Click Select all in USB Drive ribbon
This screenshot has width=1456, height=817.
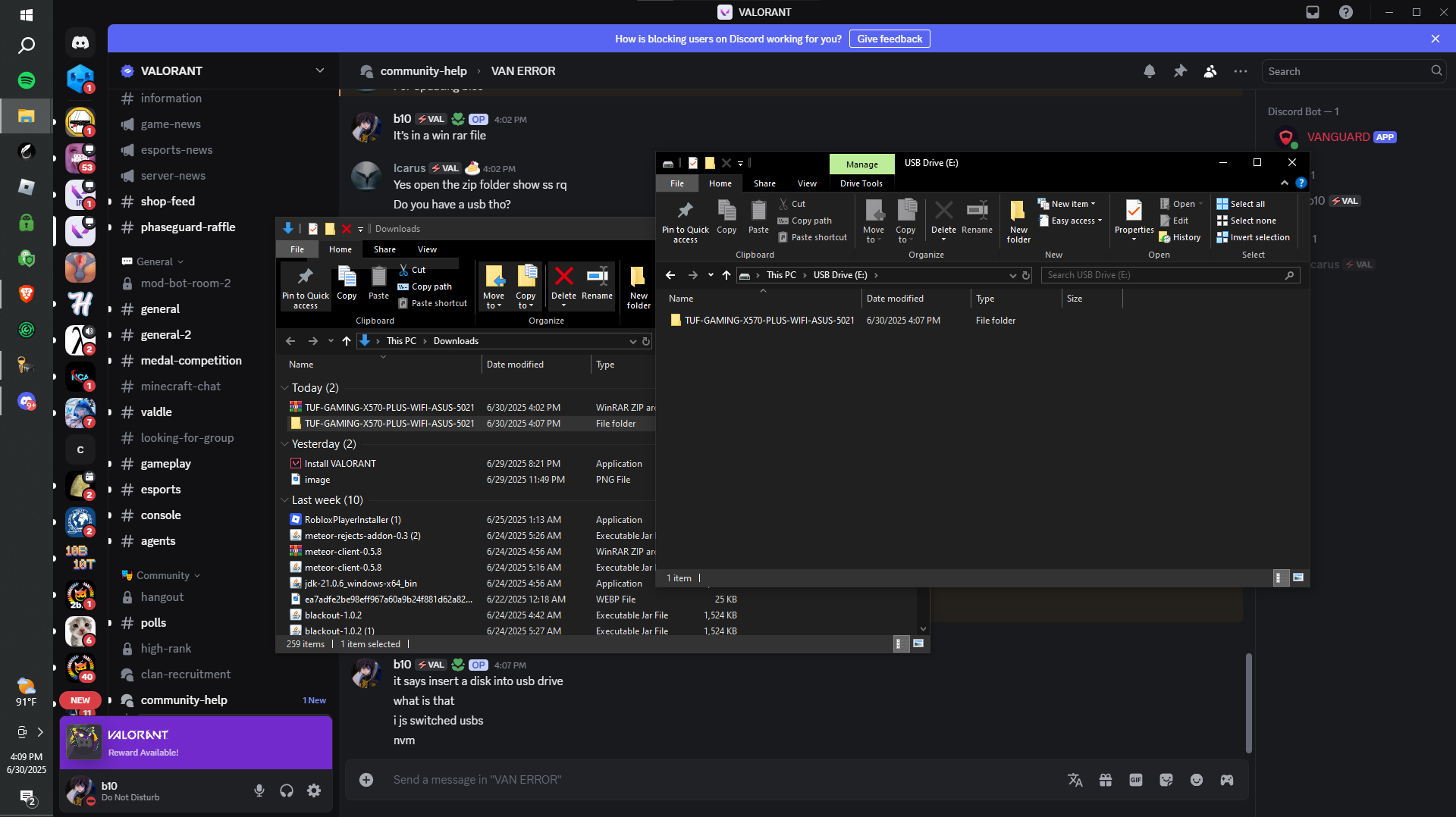pos(1241,204)
